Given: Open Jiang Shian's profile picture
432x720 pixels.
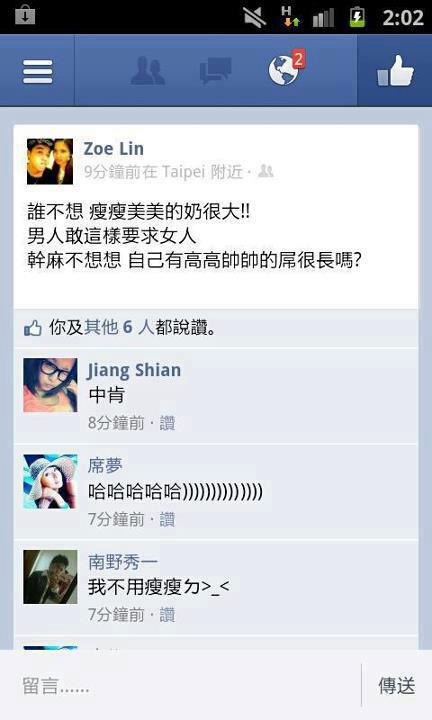Looking at the screenshot, I should (50, 385).
